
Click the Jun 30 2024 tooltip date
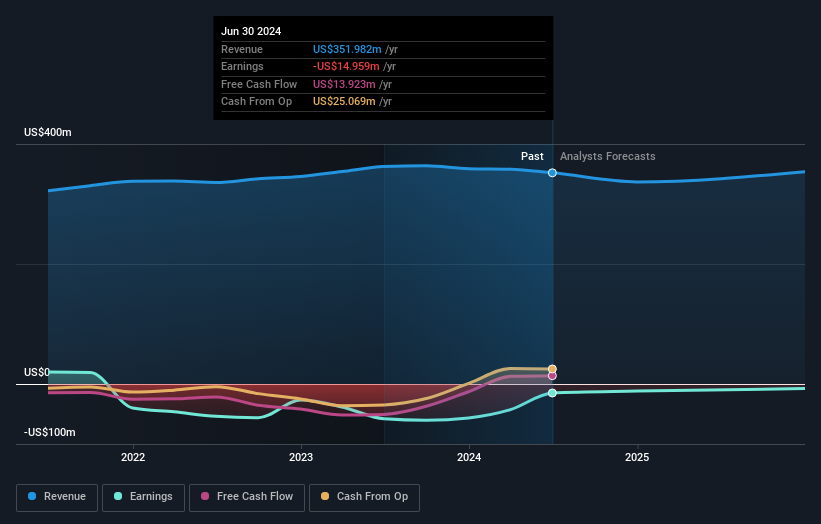[251, 31]
